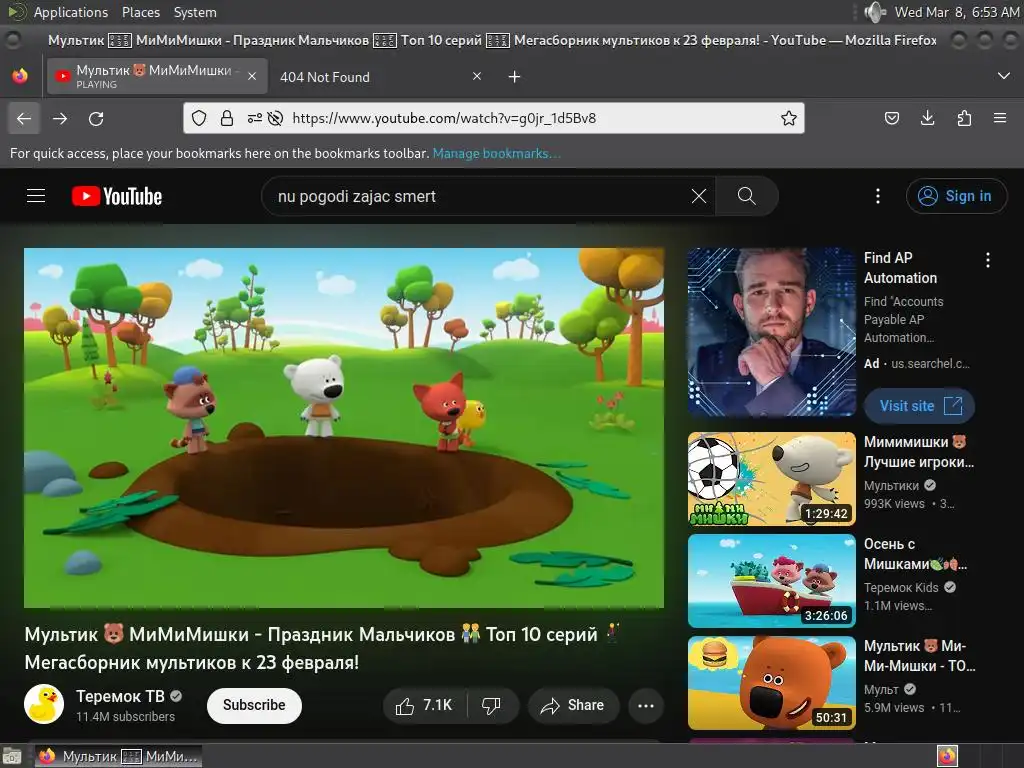Open the Firefox extensions puzzle icon
Screen dimensions: 1024x768
[964, 118]
